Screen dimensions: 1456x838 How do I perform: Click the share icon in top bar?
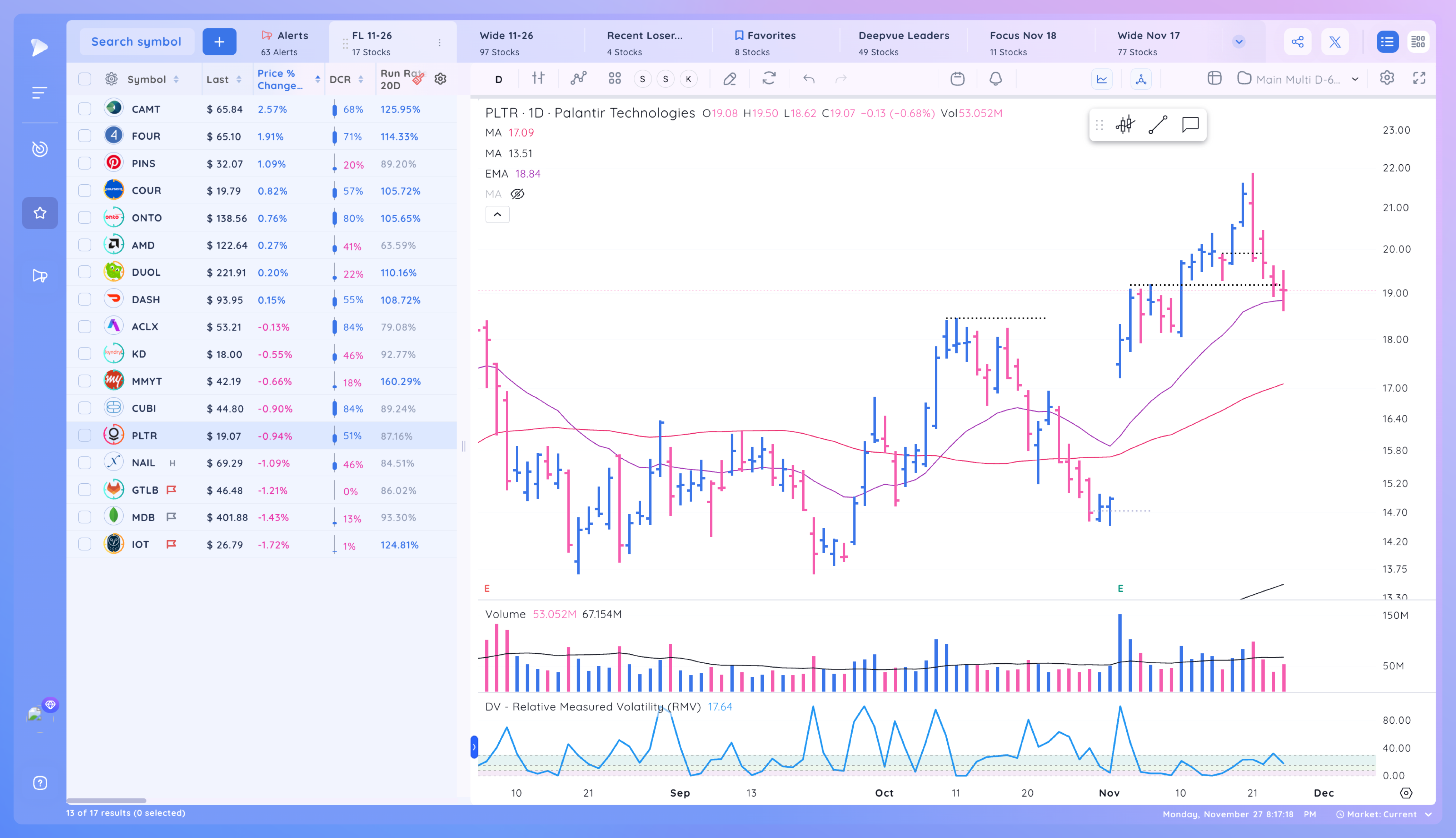point(1297,41)
